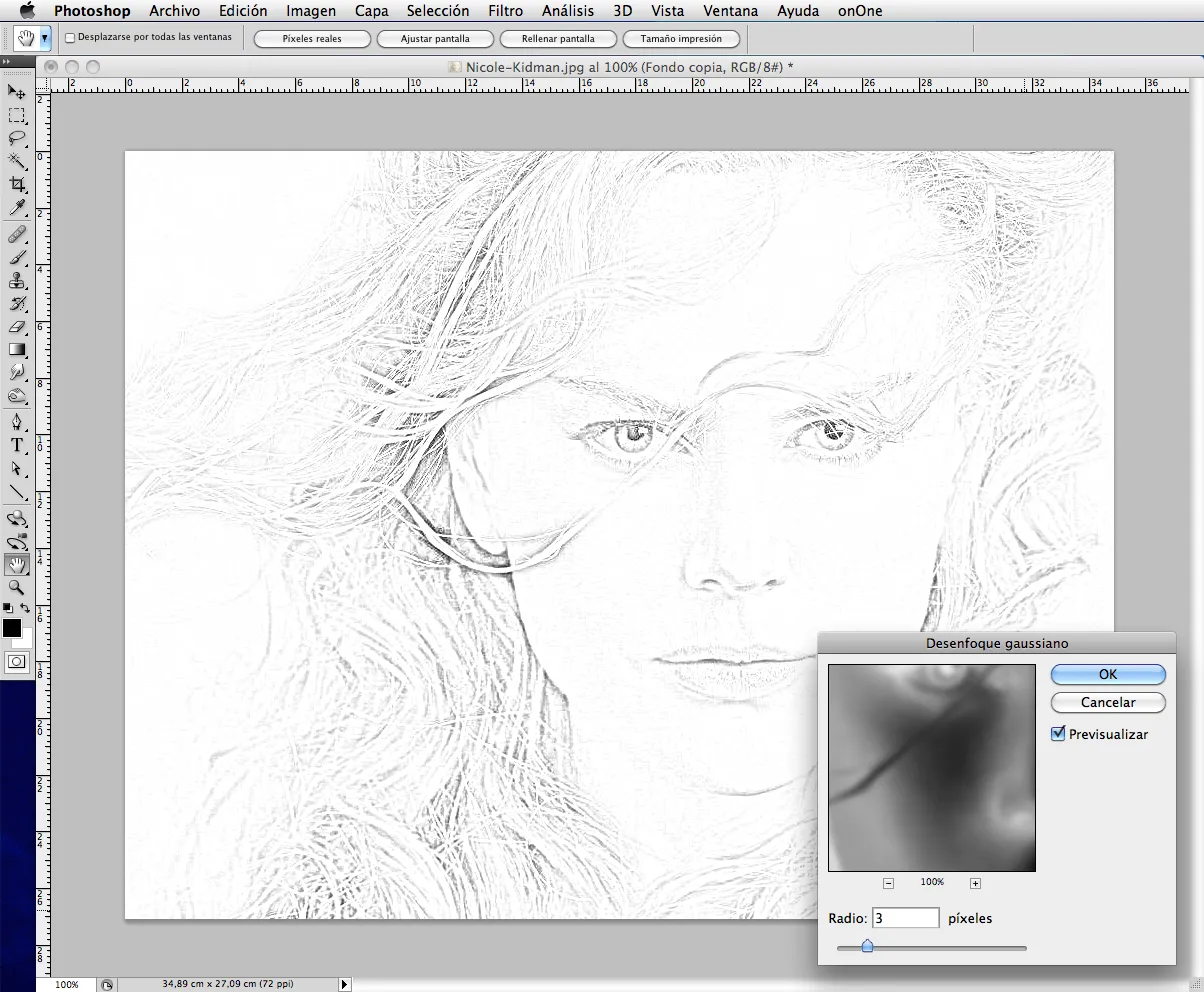
Task: Uncheck the Previsualizar checkbox
Action: click(1059, 734)
